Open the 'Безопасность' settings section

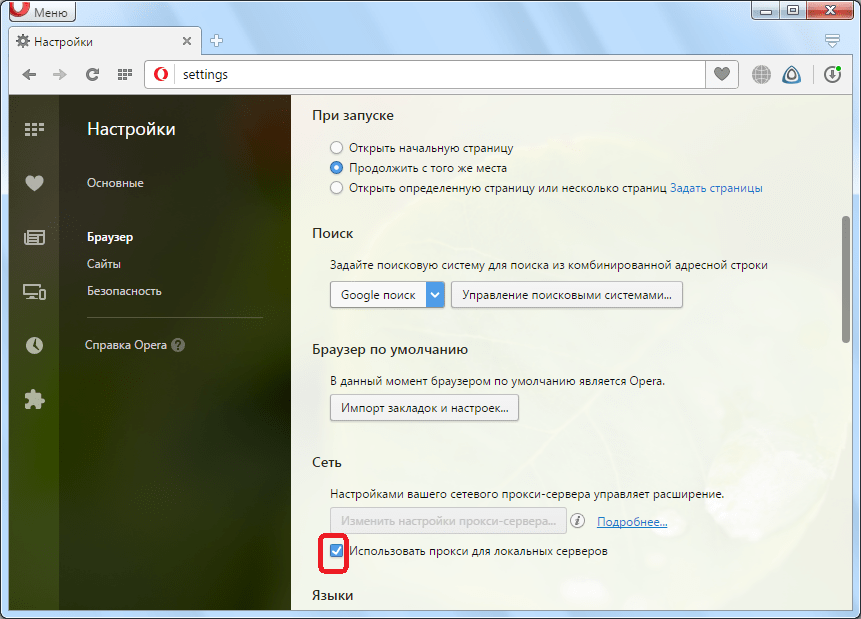point(124,291)
